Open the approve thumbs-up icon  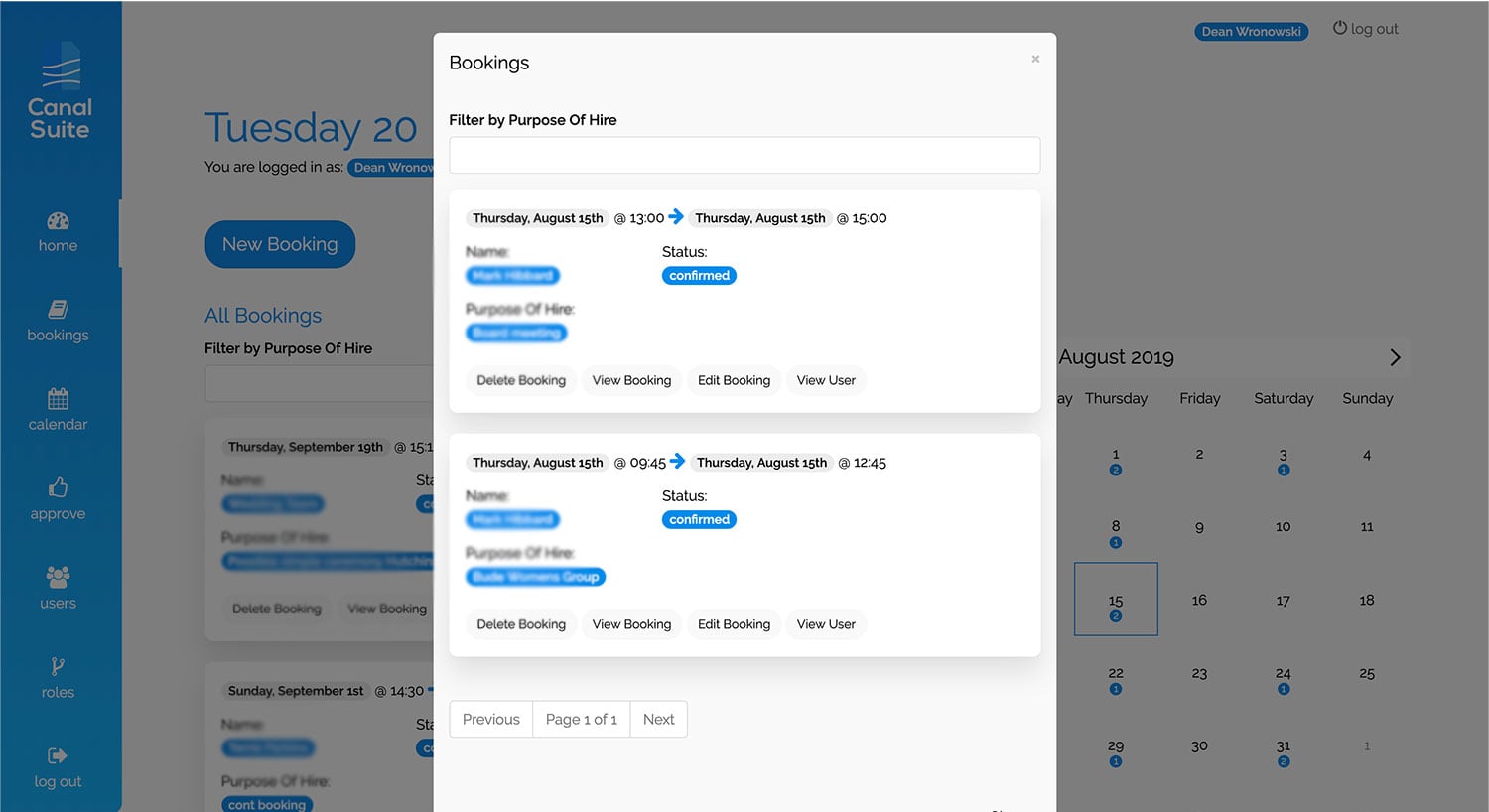58,487
